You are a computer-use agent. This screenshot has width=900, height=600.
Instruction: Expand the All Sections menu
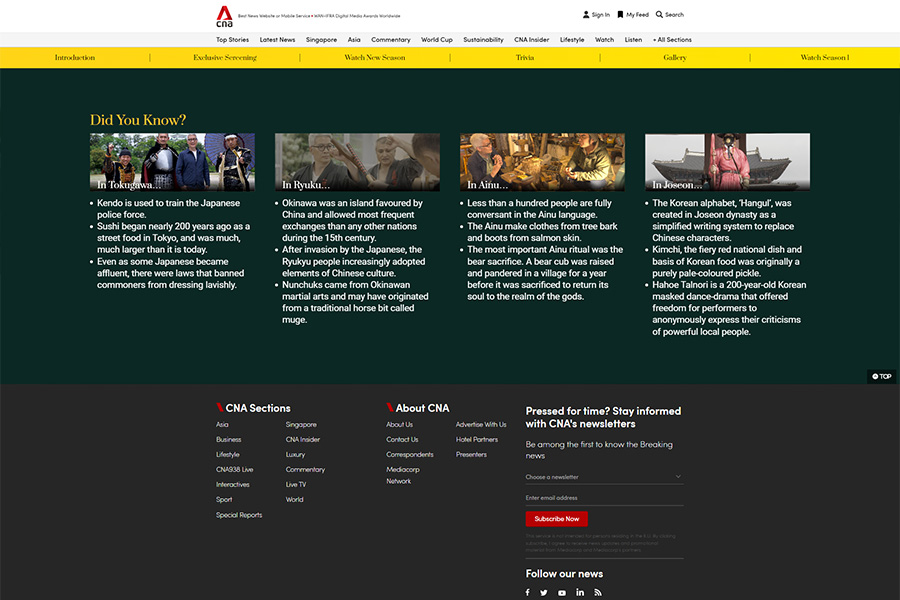(x=672, y=40)
